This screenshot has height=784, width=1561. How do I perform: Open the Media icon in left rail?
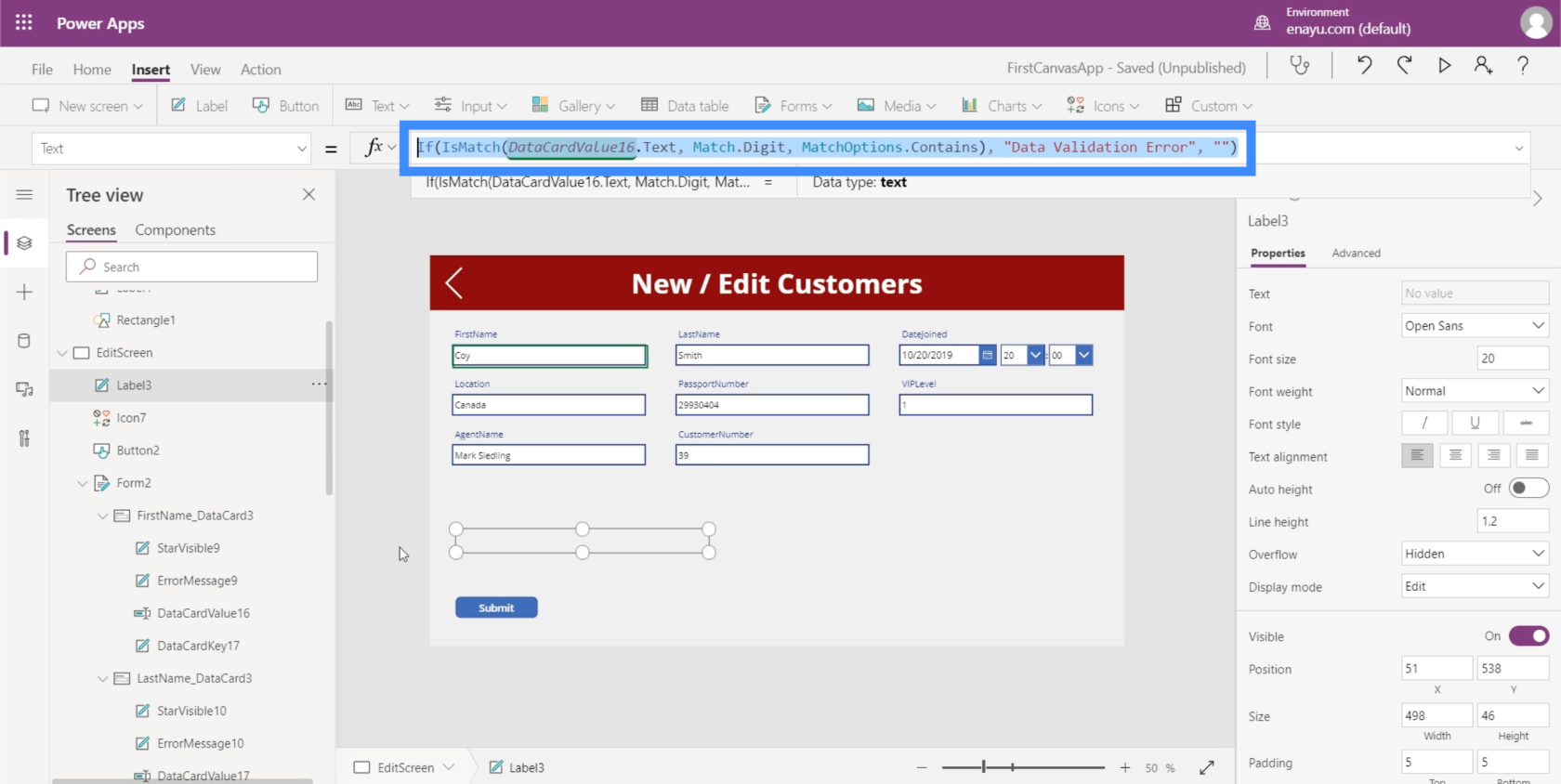[x=24, y=389]
